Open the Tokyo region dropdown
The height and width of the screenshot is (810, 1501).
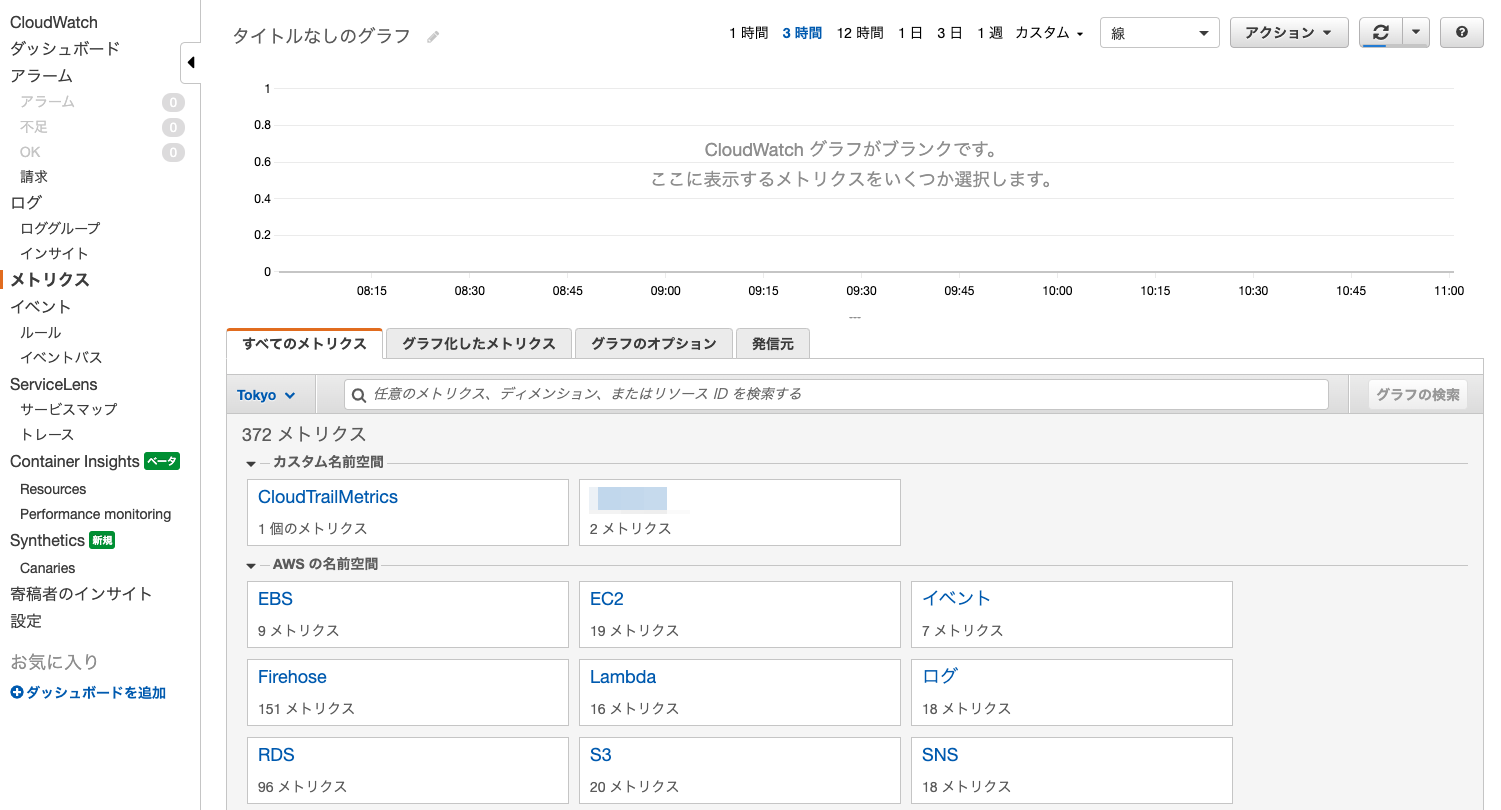coord(268,394)
